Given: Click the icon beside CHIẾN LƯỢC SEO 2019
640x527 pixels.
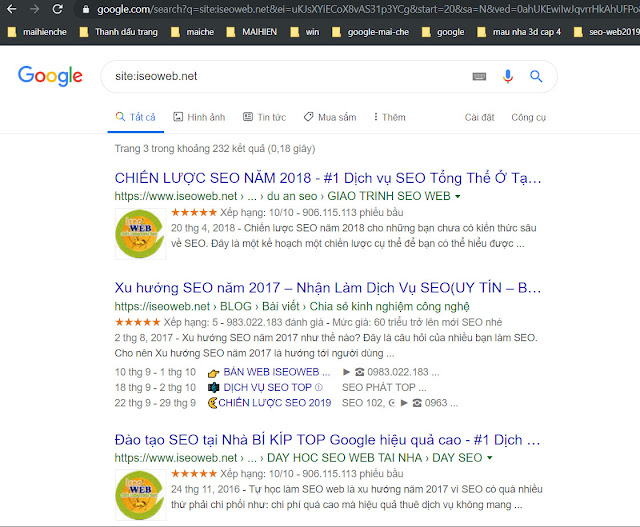Looking at the screenshot, I should [x=213, y=403].
